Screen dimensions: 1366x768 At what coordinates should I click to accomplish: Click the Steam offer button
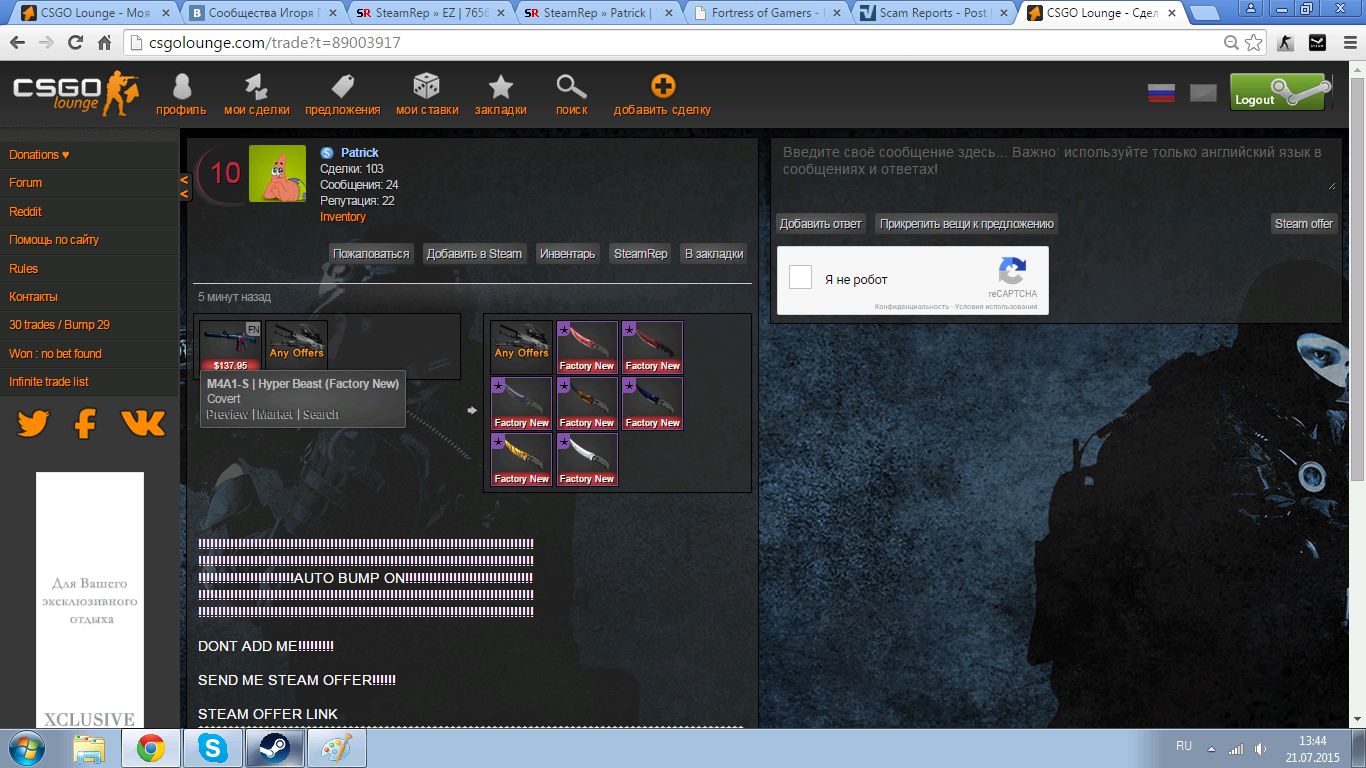pos(1303,224)
